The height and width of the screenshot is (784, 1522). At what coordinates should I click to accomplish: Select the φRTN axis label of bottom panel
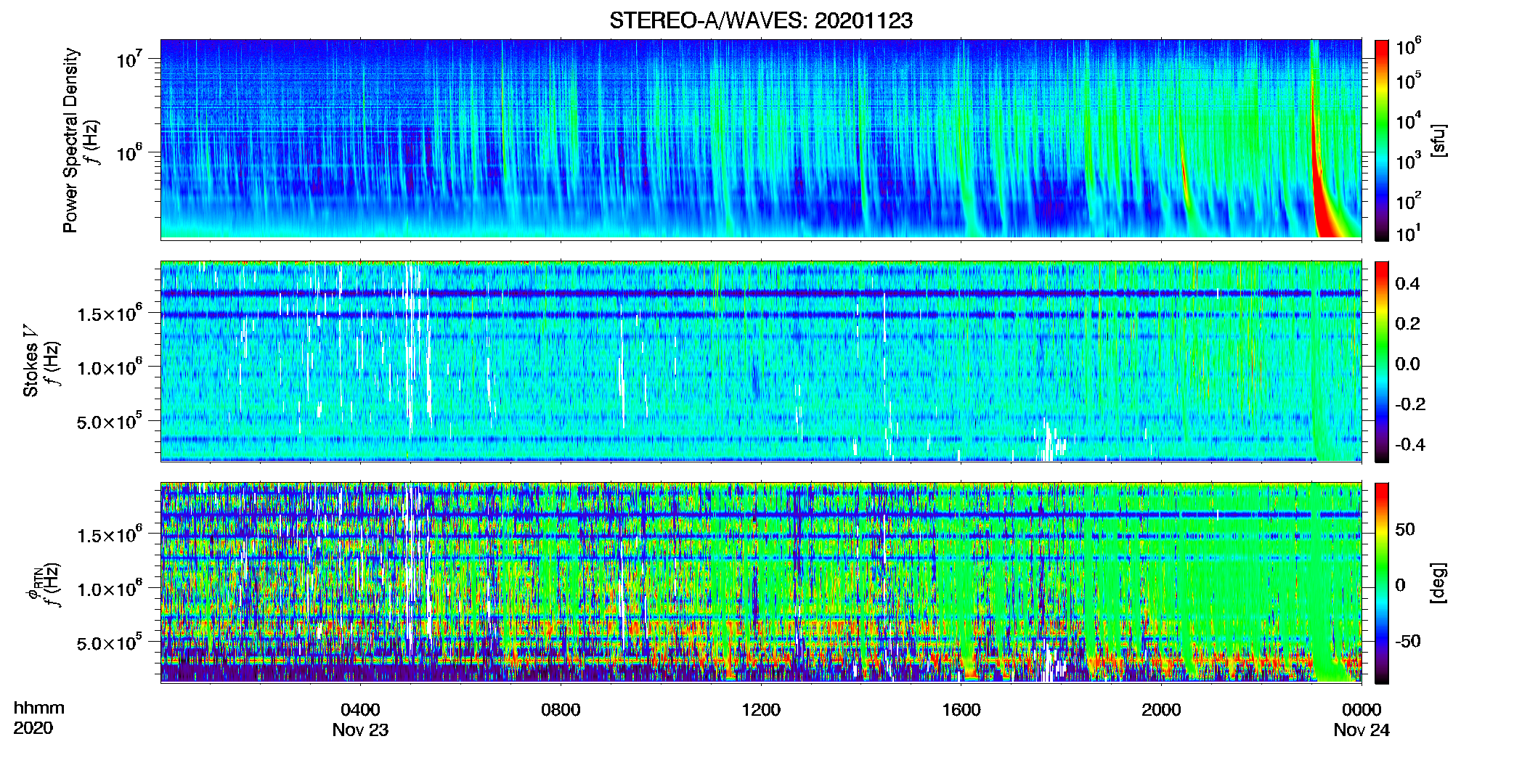(x=33, y=583)
